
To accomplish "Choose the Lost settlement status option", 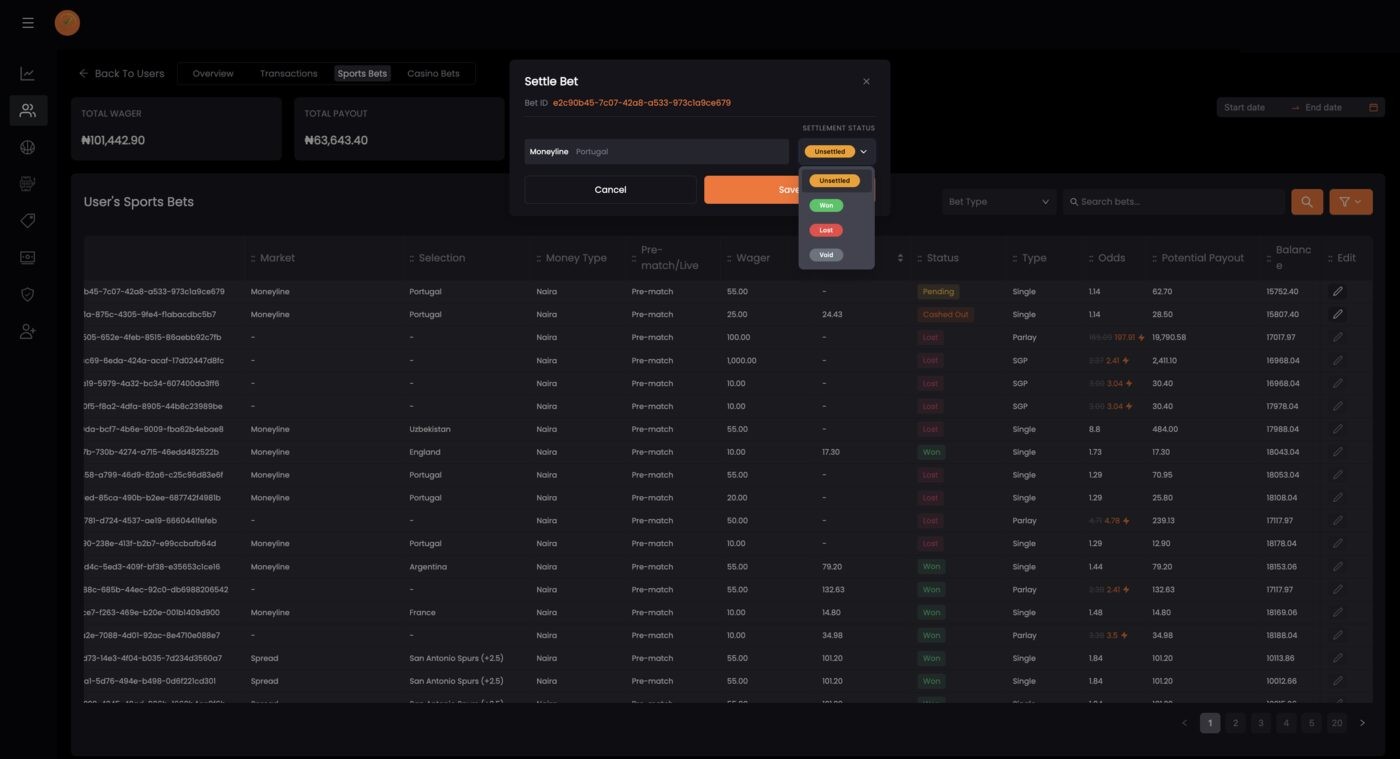I will 826,230.
